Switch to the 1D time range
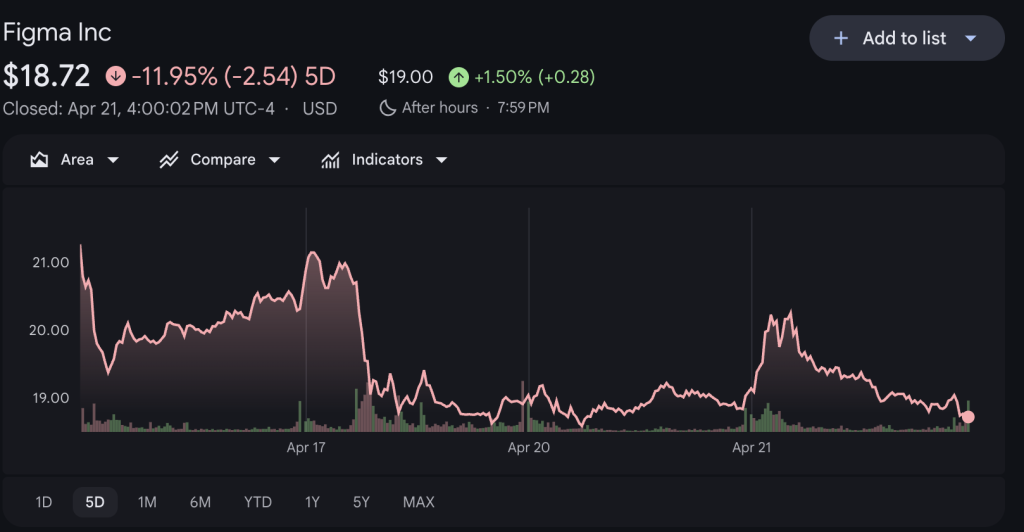The height and width of the screenshot is (532, 1024). (x=44, y=502)
